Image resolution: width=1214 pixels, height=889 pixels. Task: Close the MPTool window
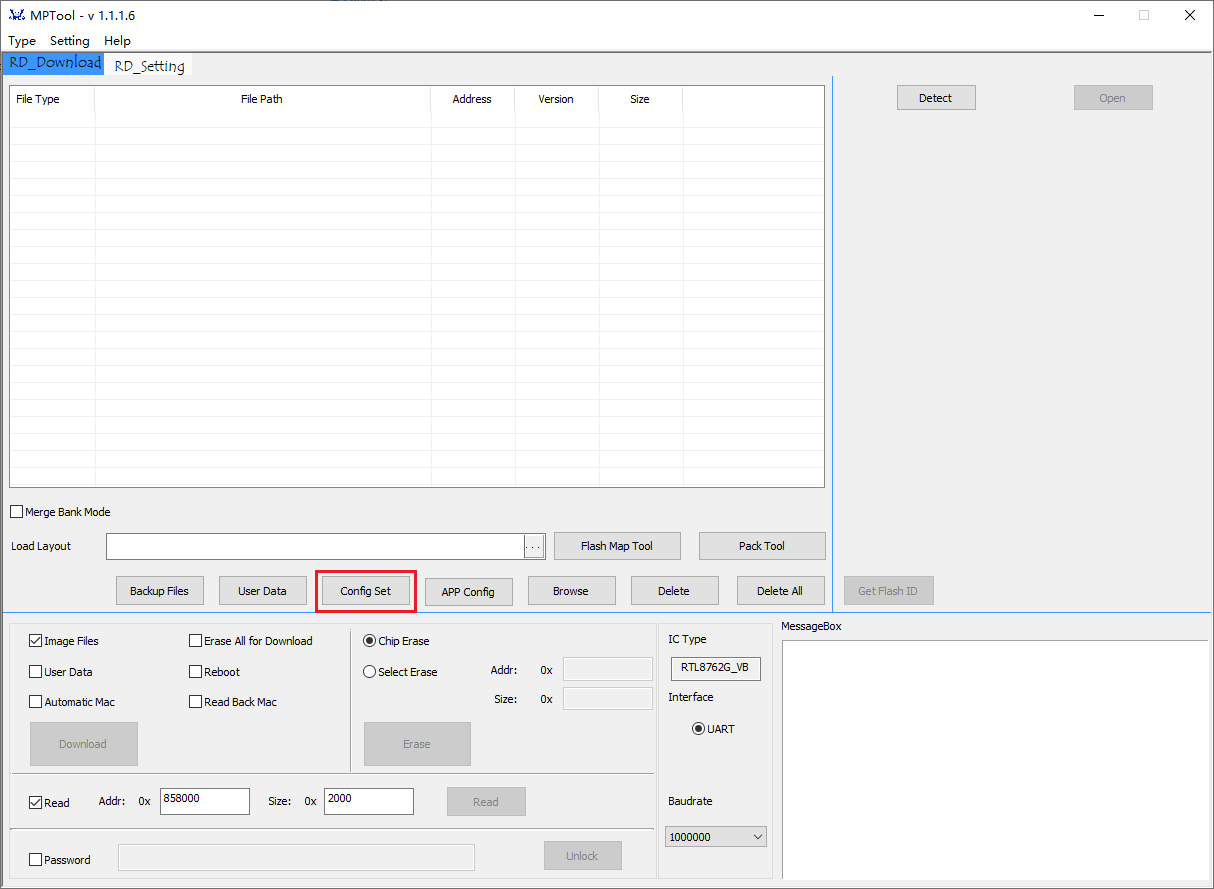1190,15
